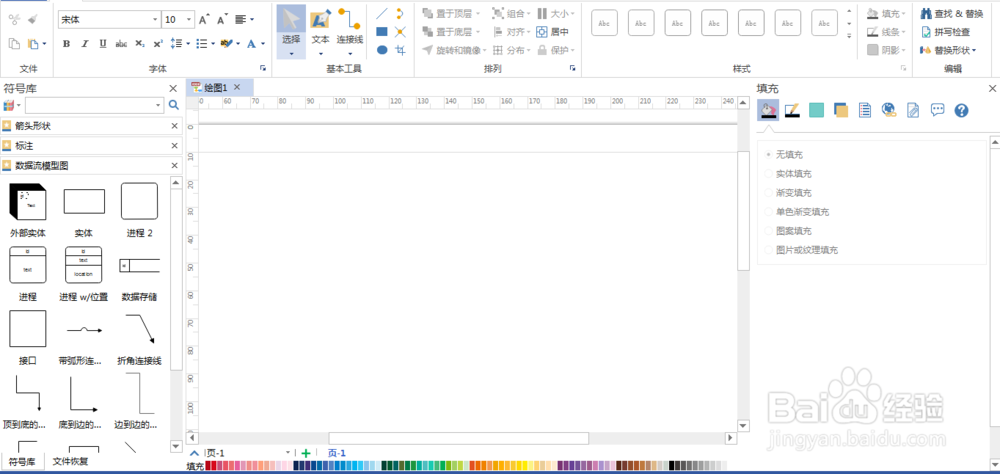Choose the crop tool icon
The image size is (1000, 474).
click(401, 50)
